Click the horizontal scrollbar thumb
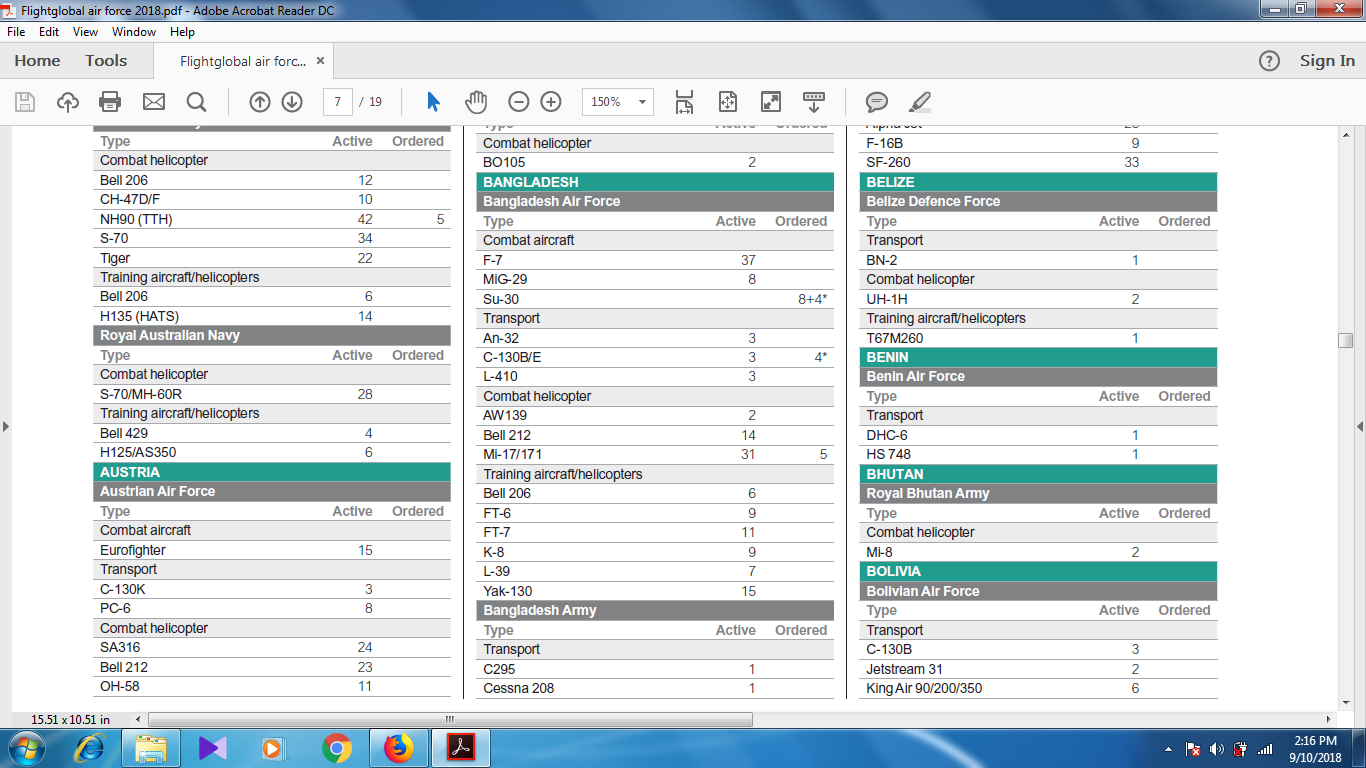 pyautogui.click(x=450, y=719)
